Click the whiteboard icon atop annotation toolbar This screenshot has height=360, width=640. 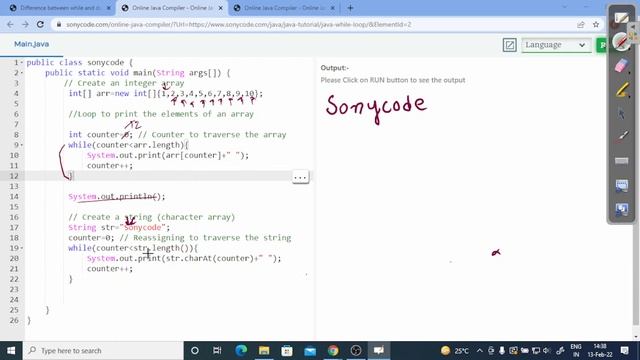pos(621,18)
